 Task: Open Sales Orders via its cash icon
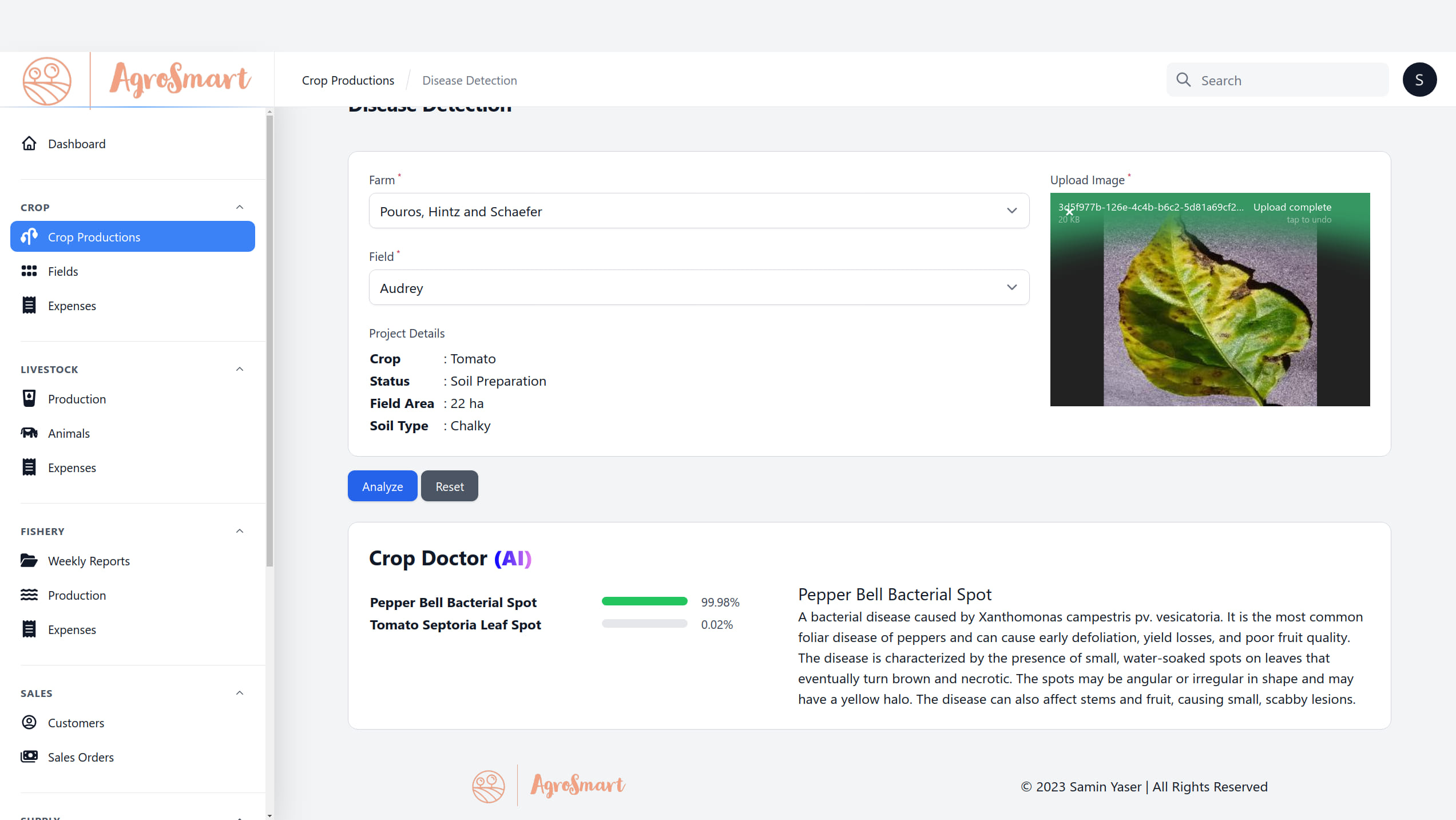[29, 757]
